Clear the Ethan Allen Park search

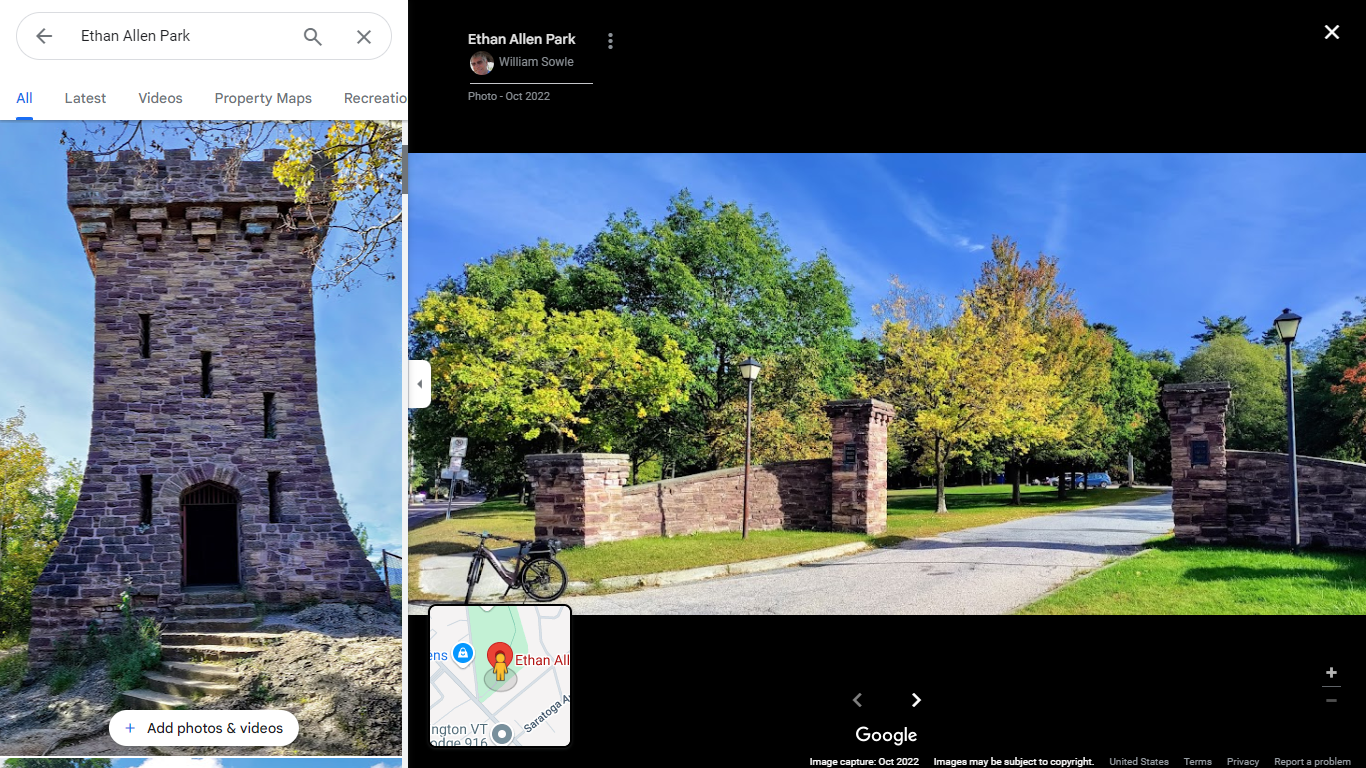point(364,36)
